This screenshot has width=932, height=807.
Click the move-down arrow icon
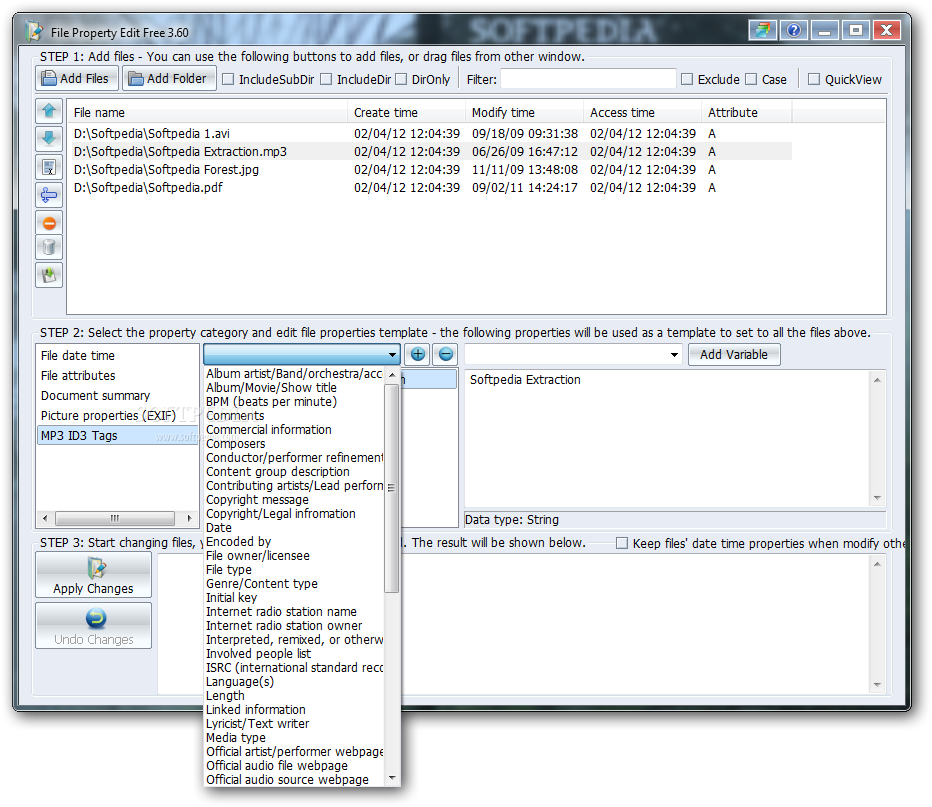pos(49,138)
